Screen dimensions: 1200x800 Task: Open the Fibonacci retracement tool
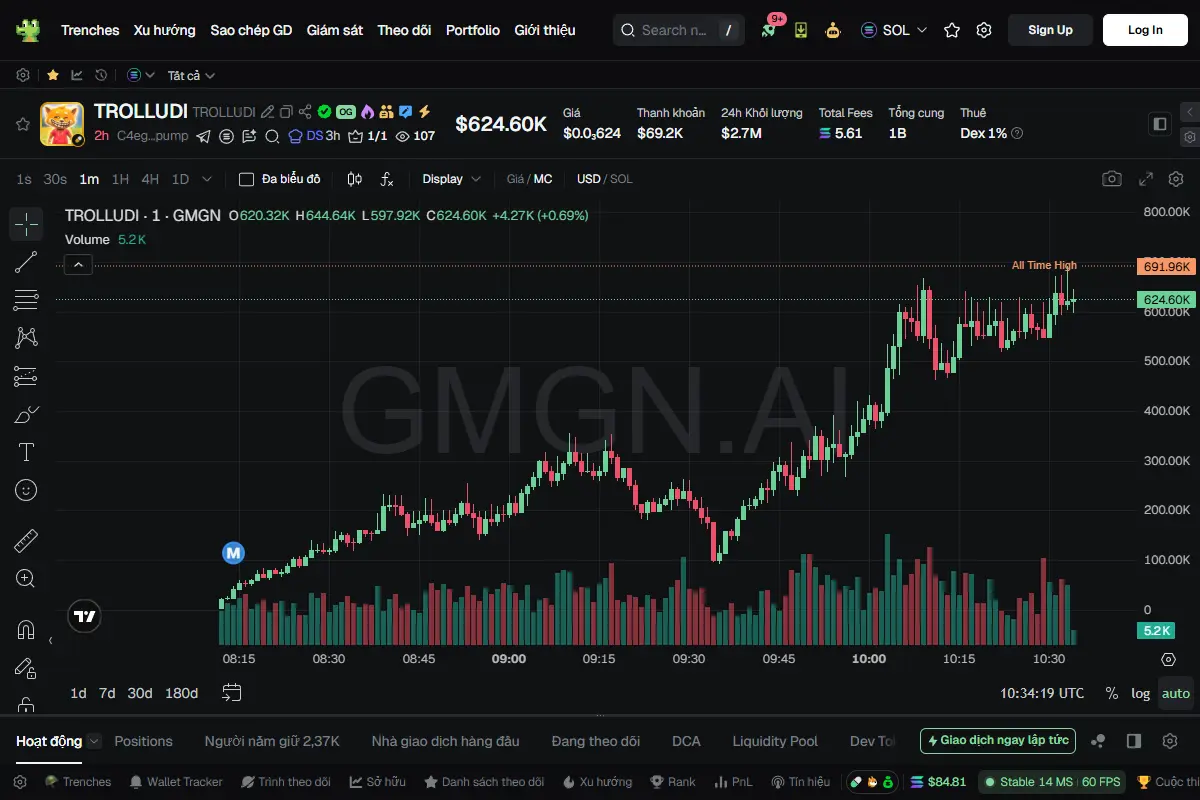tap(26, 300)
